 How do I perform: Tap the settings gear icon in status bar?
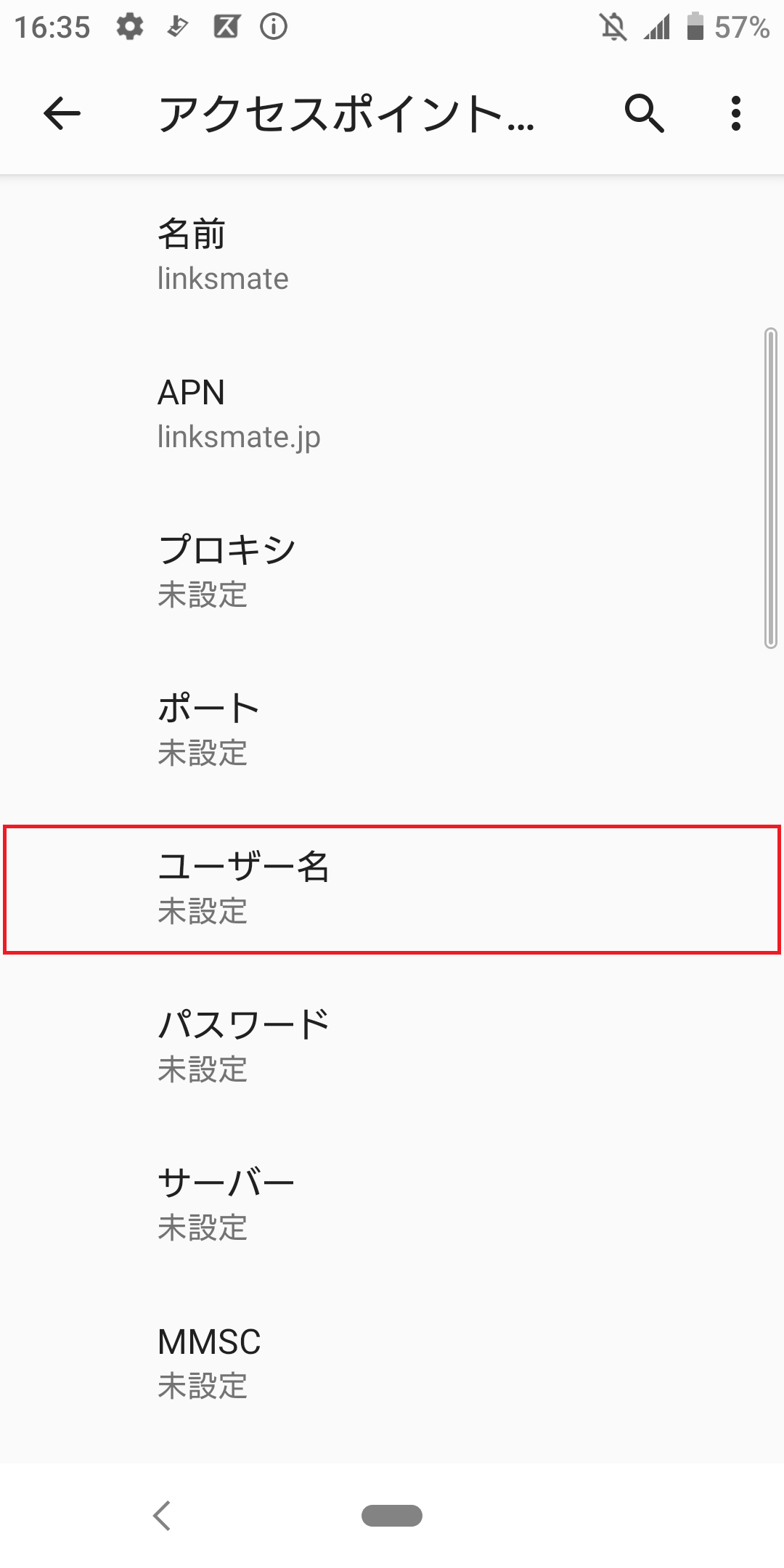pyautogui.click(x=129, y=28)
